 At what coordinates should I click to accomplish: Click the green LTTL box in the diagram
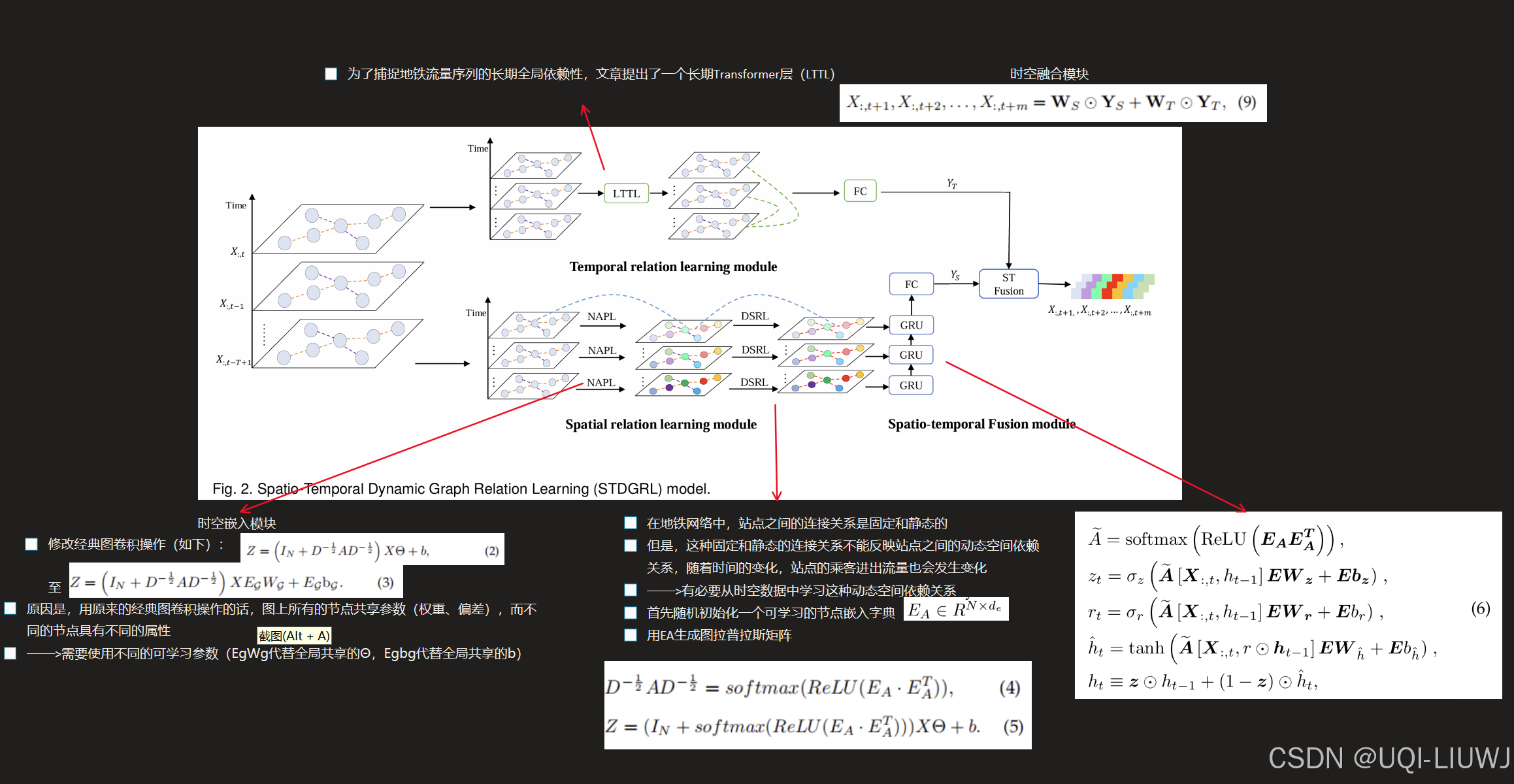(626, 193)
